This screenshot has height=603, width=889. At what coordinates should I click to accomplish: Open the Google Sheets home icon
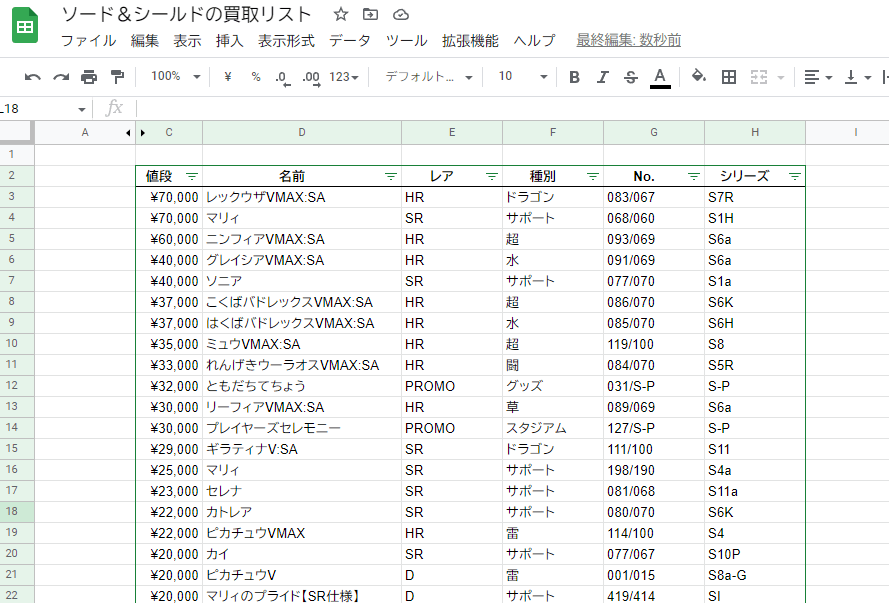point(25,25)
